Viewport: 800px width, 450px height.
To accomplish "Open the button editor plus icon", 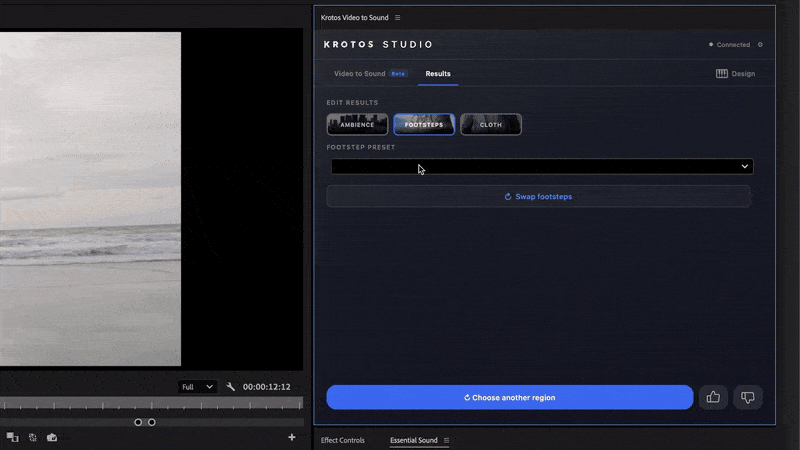I will click(x=291, y=437).
